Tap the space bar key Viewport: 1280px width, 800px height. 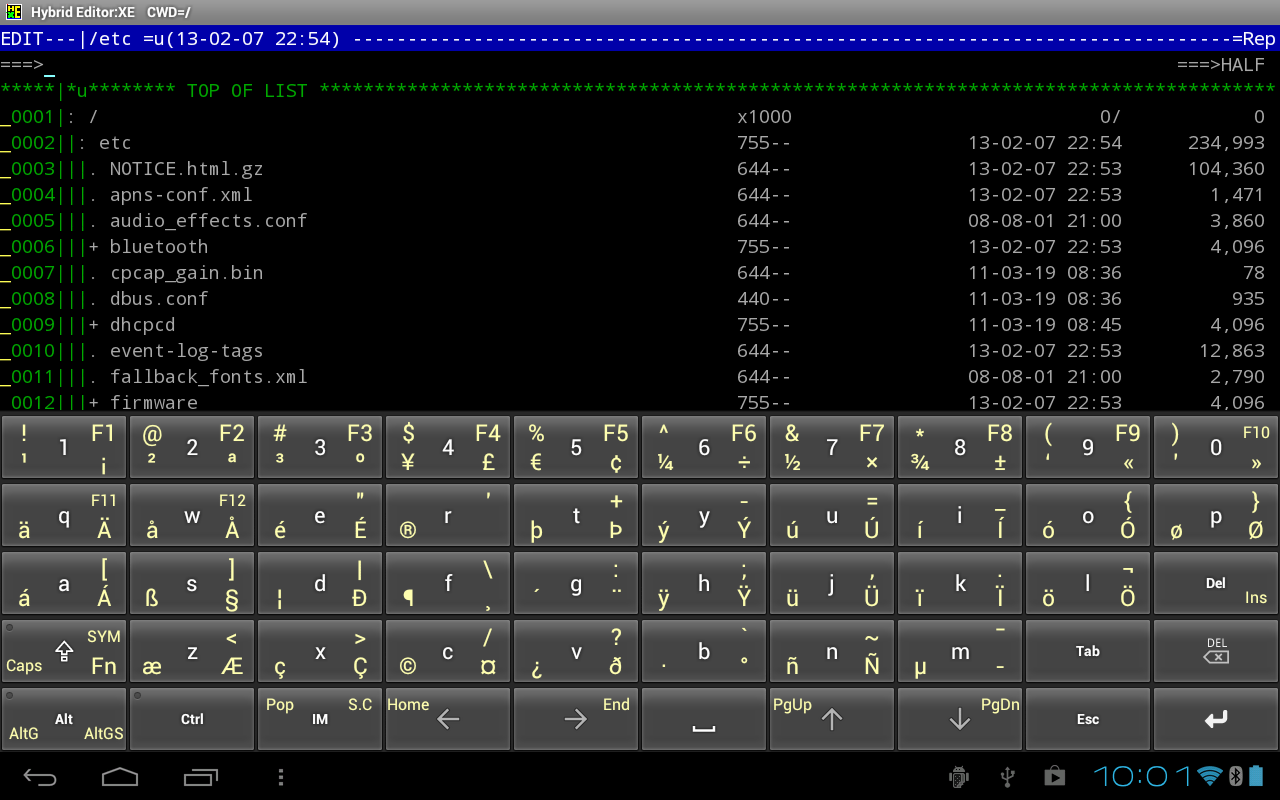pos(704,719)
